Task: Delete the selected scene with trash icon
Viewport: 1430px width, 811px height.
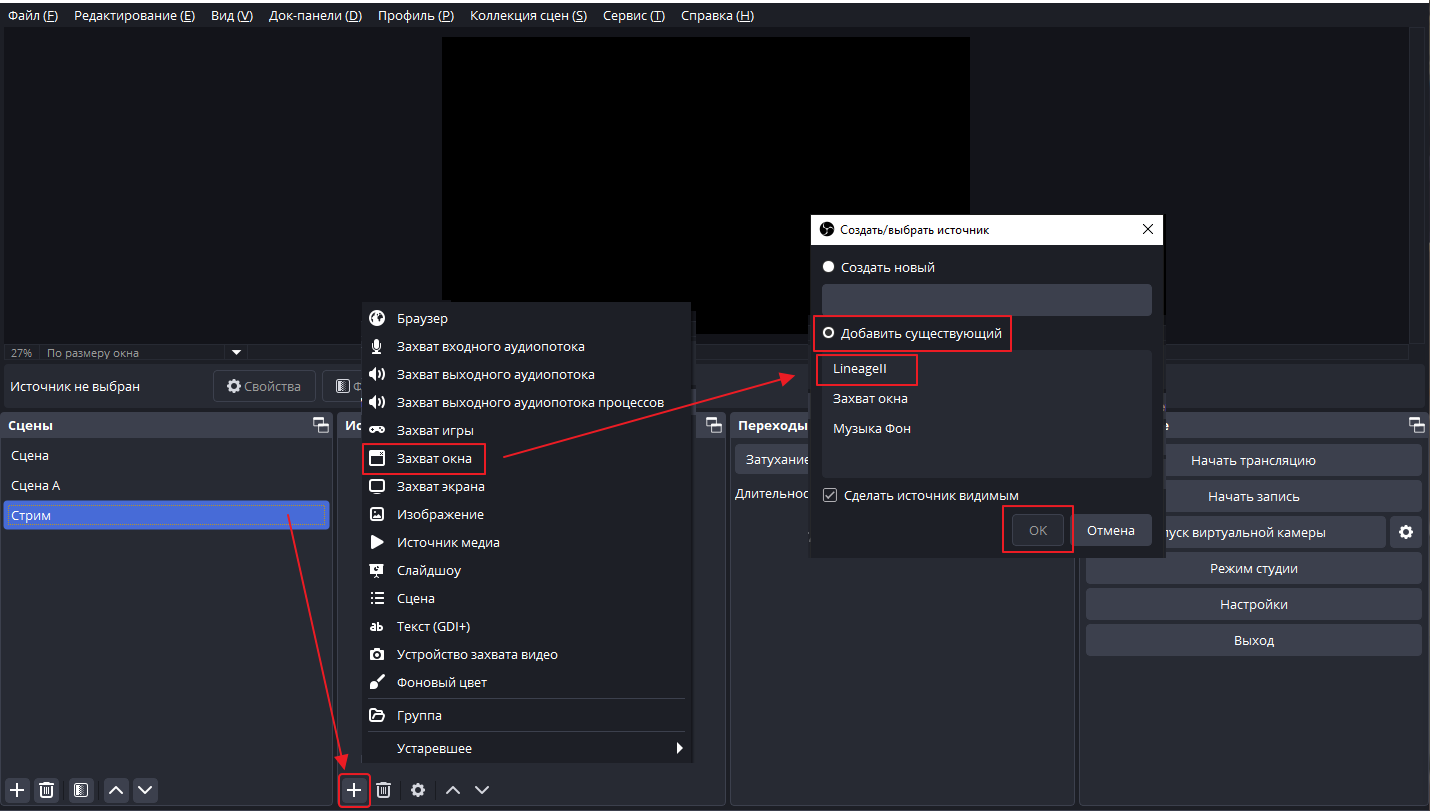Action: coord(46,790)
